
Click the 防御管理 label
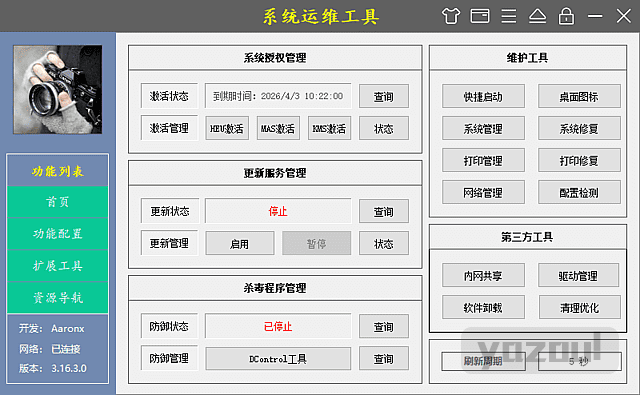(169, 358)
